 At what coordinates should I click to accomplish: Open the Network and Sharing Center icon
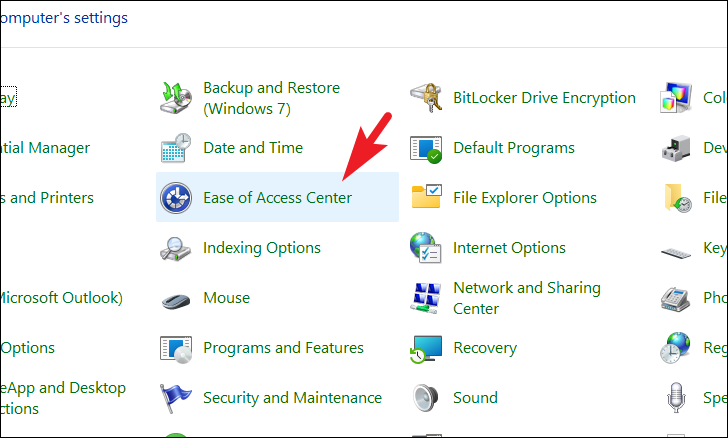(425, 298)
